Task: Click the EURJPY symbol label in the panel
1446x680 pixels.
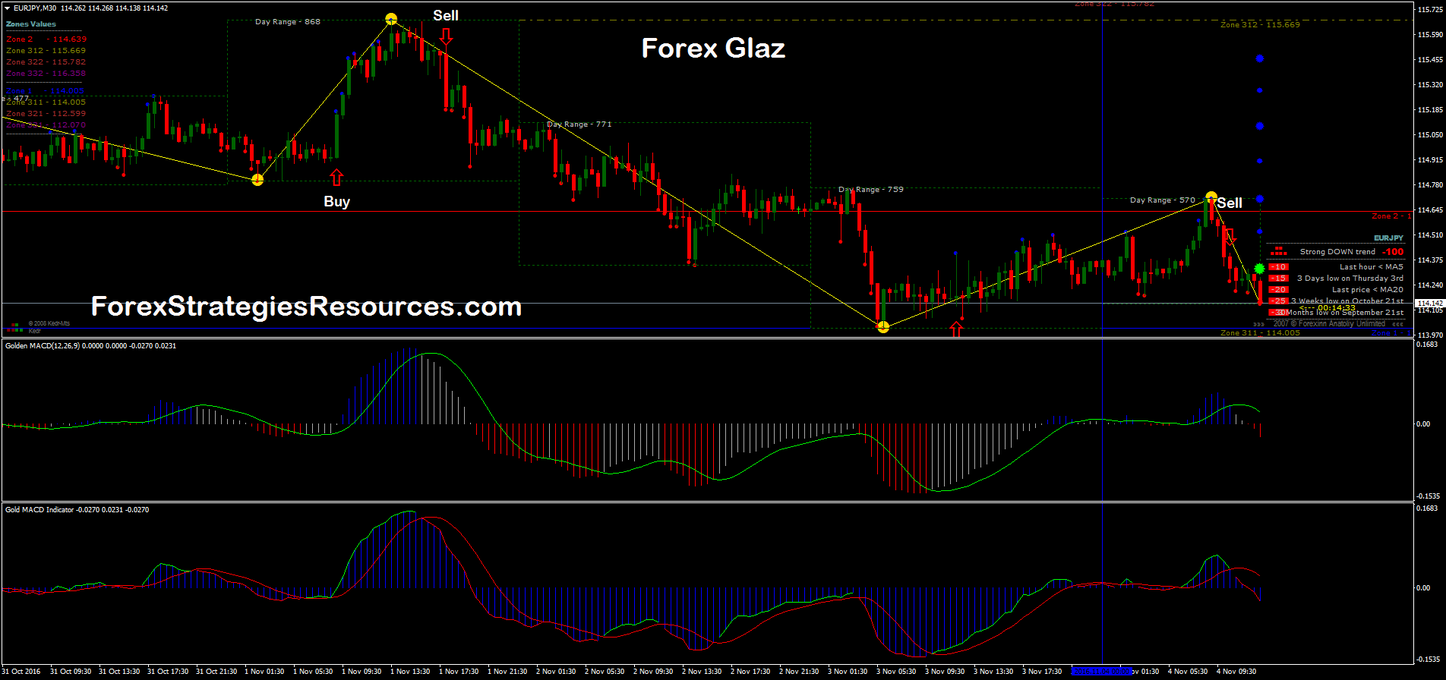Action: pos(1388,238)
